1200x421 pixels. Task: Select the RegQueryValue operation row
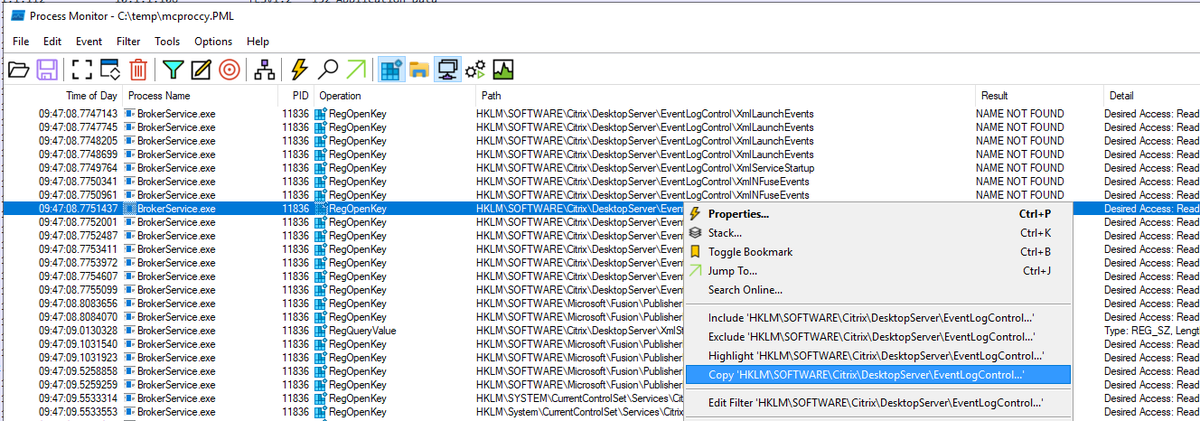click(x=600, y=330)
